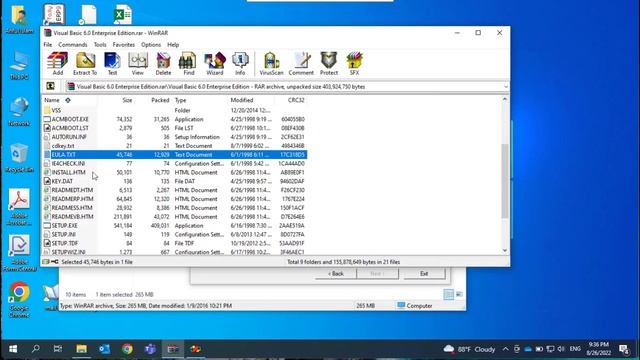This screenshot has width=640, height=360.
Task: Click the Extract To toolbar icon
Action: click(85, 64)
